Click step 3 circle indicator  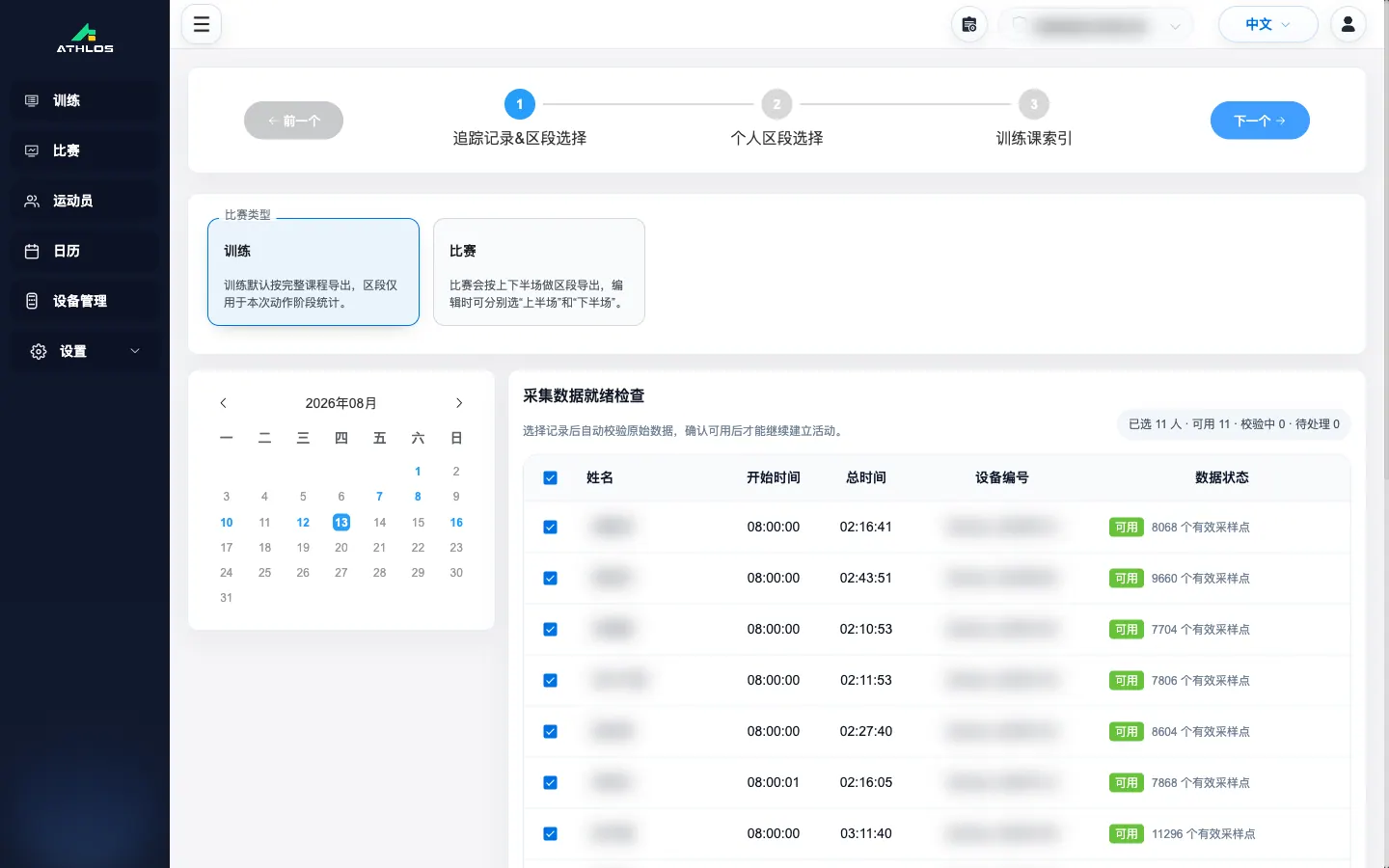[x=1034, y=104]
